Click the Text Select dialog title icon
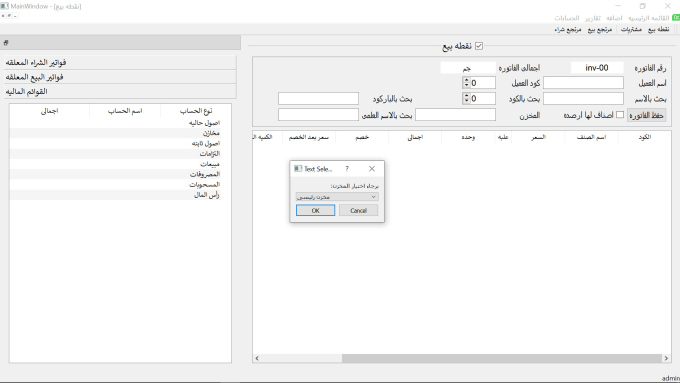Viewport: 680px width, 383px height. [298, 169]
